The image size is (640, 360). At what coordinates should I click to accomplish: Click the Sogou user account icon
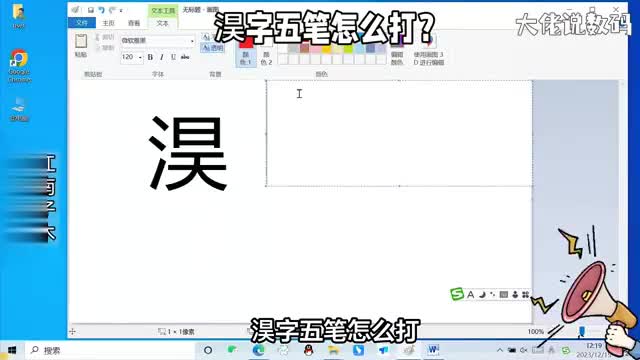coord(515,294)
